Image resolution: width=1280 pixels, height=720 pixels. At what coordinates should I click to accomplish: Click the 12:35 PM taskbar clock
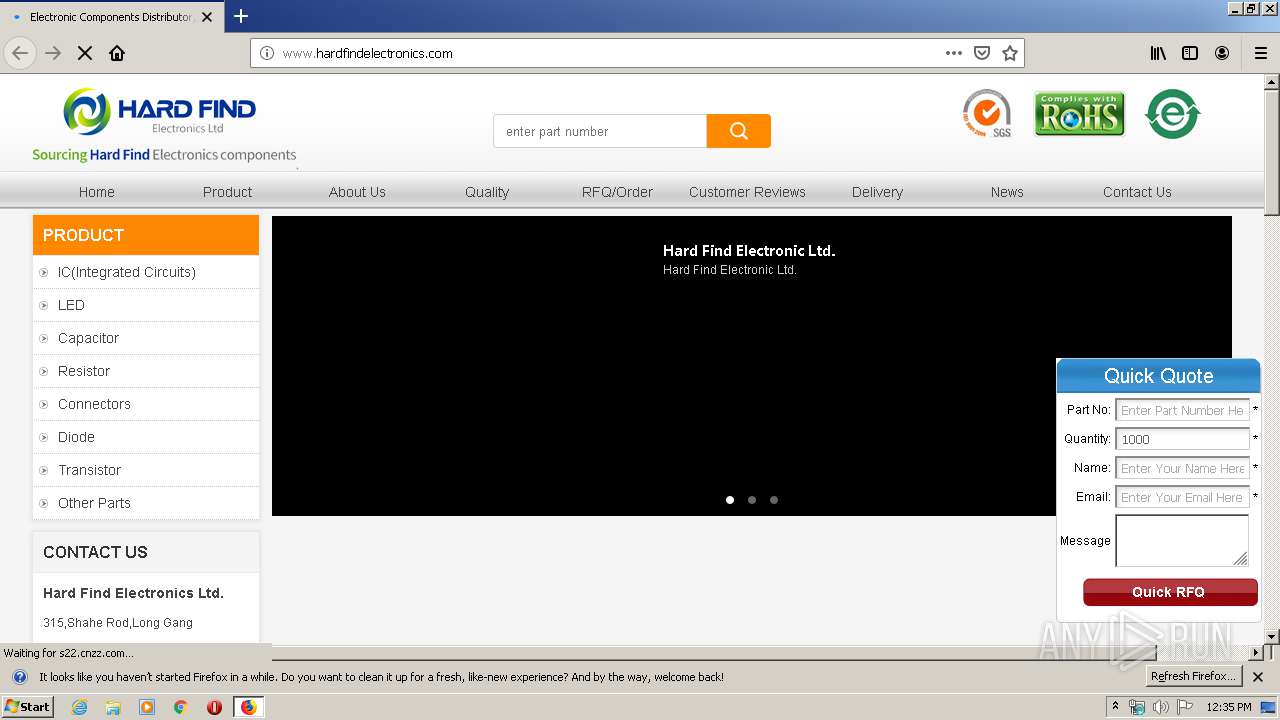[x=1229, y=707]
